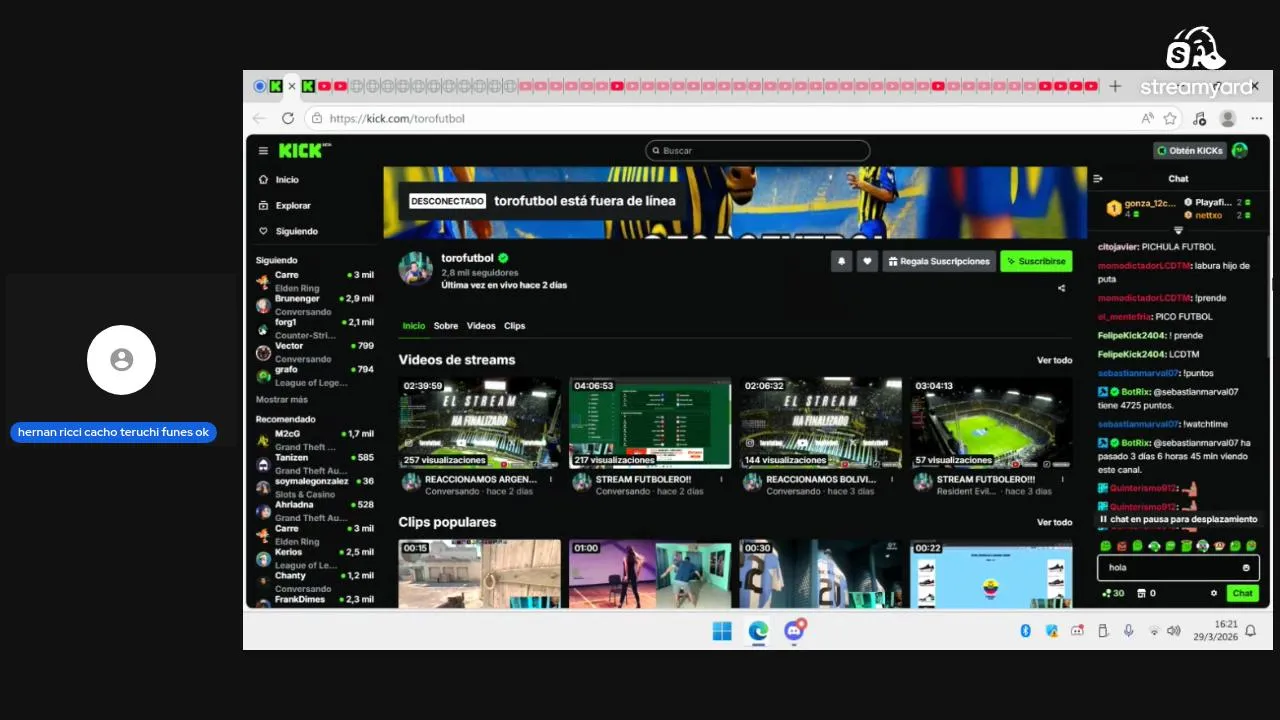Open grafo channel in sidebar
Screen dimensions: 1280x720
point(315,375)
